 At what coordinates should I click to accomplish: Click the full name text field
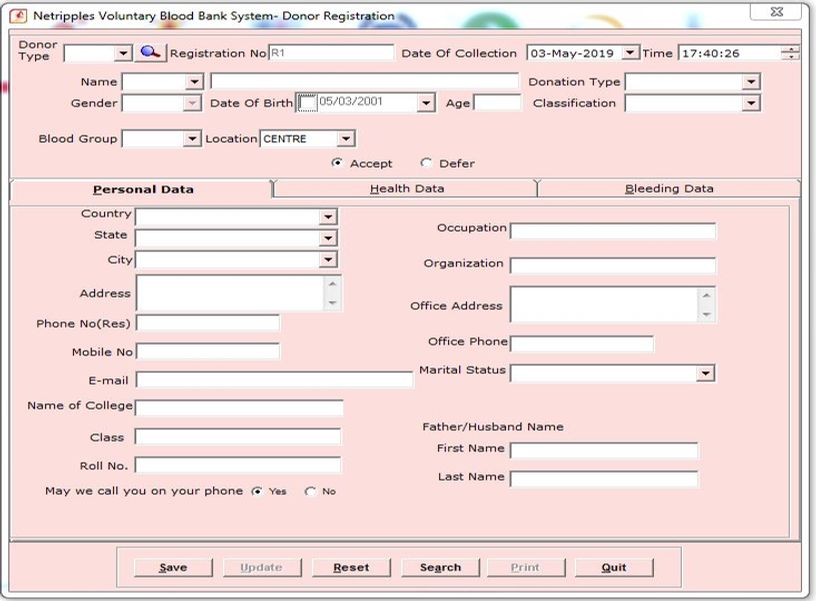tap(364, 81)
